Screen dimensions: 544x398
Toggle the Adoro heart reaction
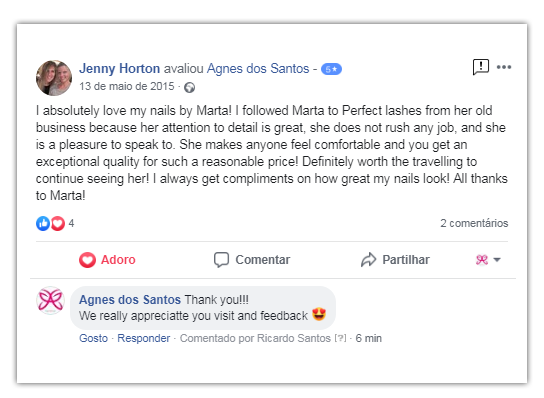click(107, 260)
